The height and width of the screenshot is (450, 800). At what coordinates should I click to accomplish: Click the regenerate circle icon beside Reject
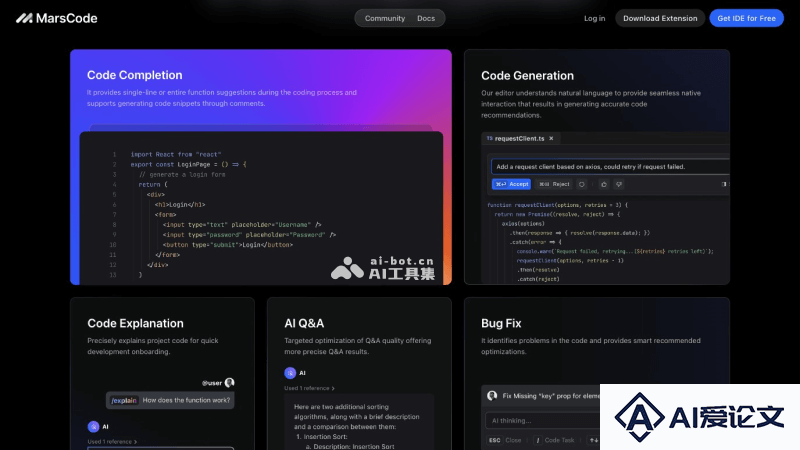click(582, 184)
